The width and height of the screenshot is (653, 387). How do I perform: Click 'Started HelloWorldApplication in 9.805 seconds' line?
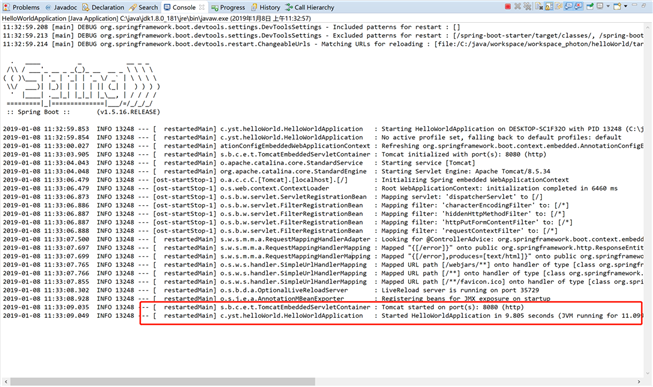click(323, 316)
